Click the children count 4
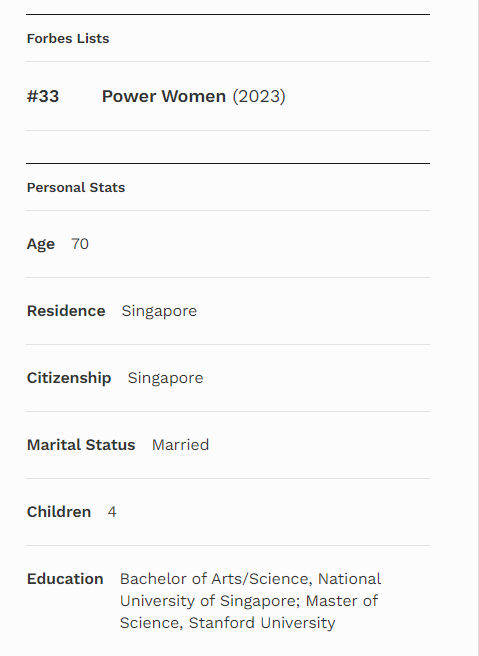This screenshot has width=479, height=656. click(x=112, y=512)
